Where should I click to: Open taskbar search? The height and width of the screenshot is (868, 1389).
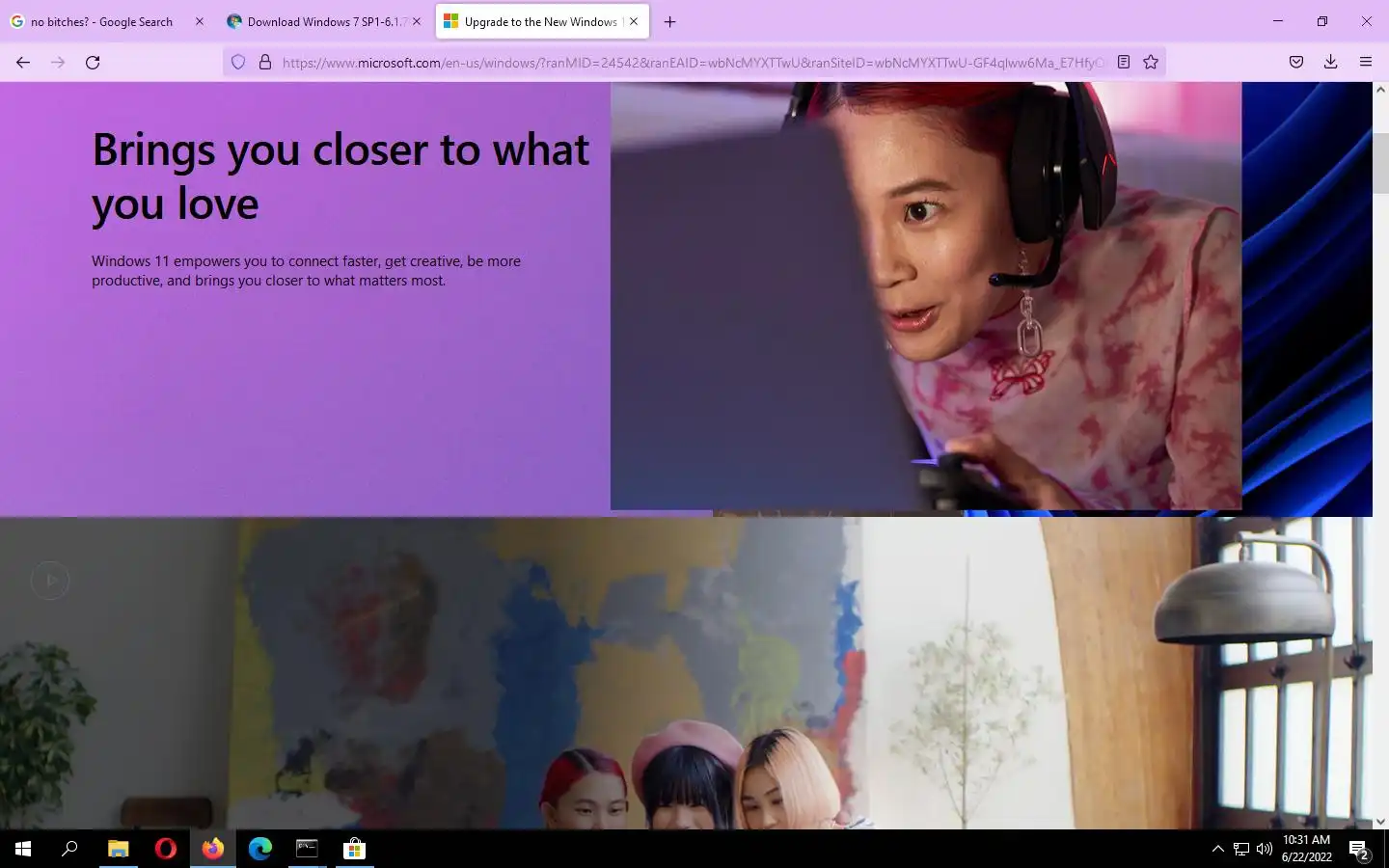[69, 849]
